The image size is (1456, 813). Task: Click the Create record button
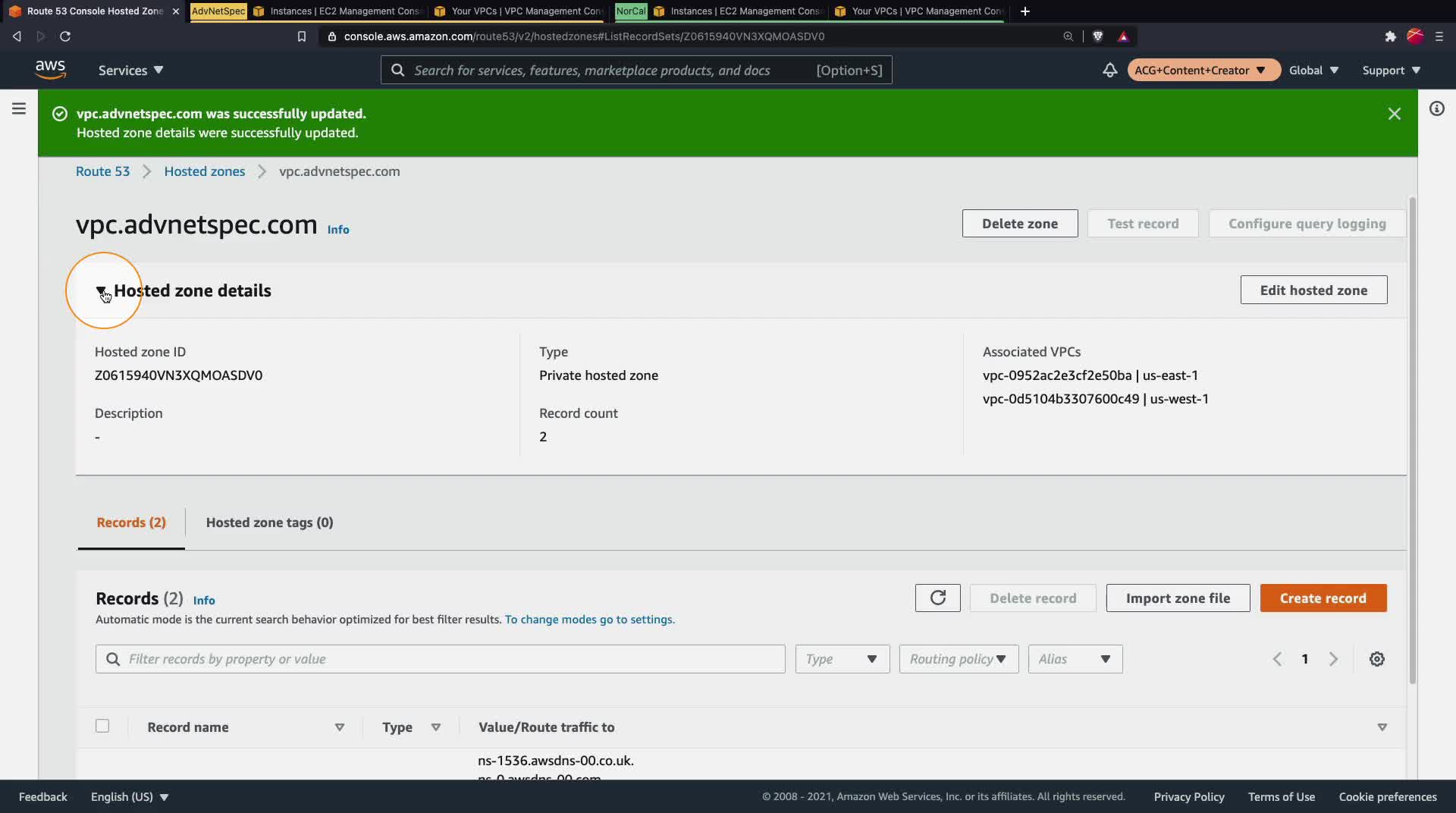click(1323, 598)
